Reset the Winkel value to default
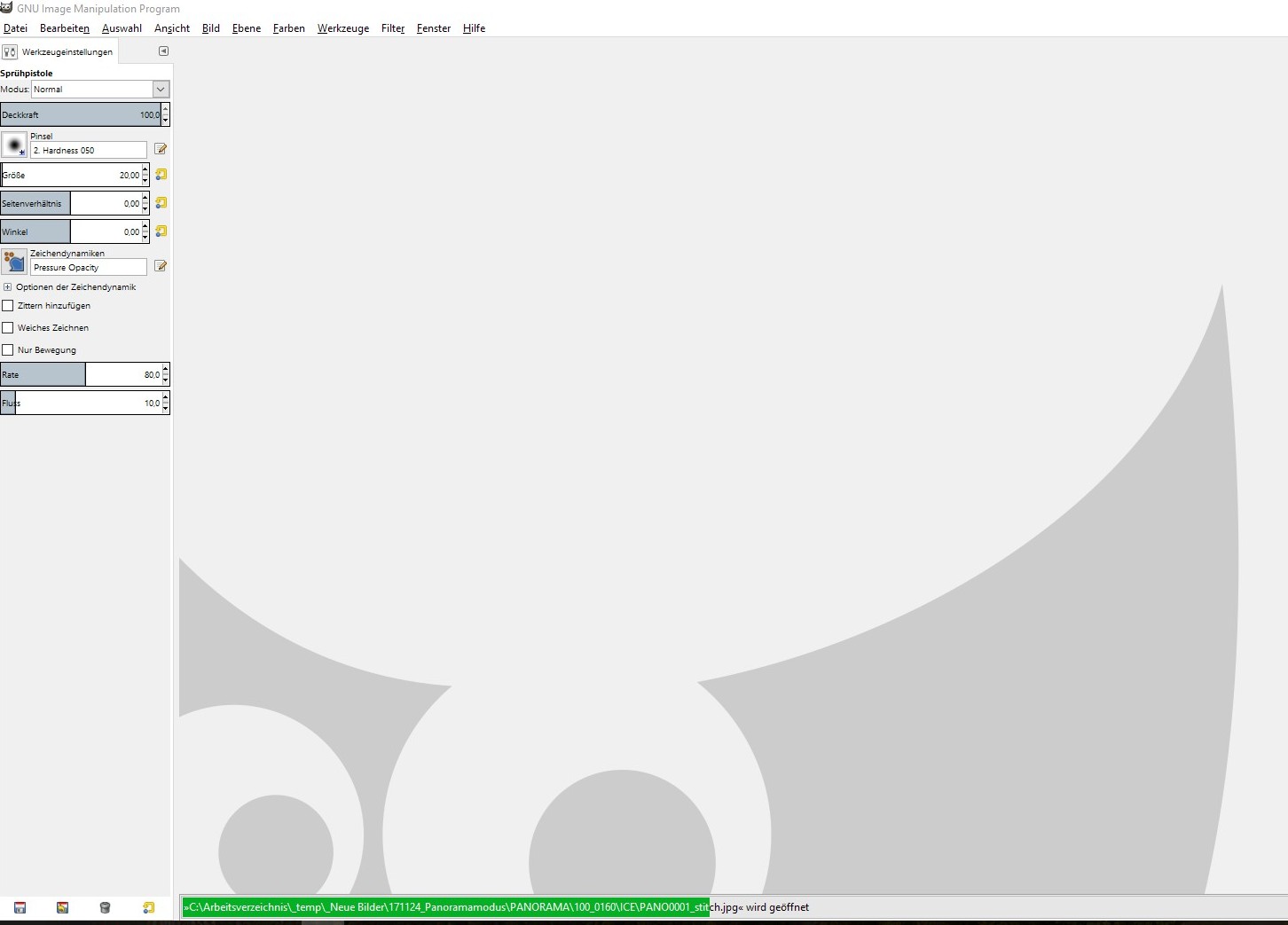 click(161, 231)
